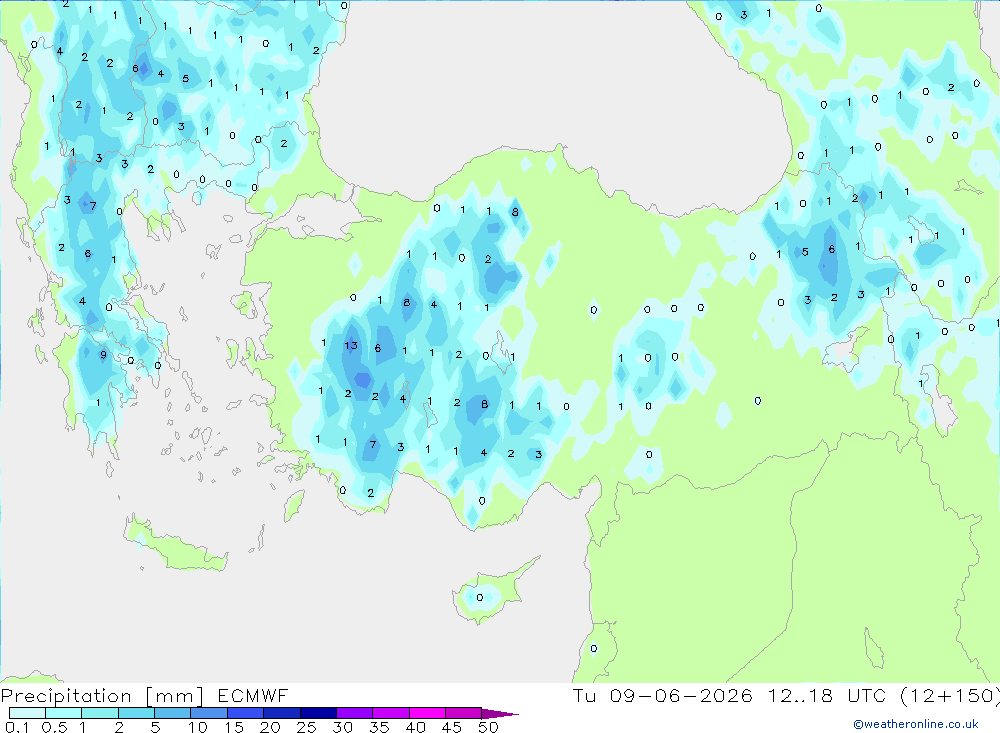Click the '50' legend scale label
The image size is (1000, 733).
coord(488,727)
